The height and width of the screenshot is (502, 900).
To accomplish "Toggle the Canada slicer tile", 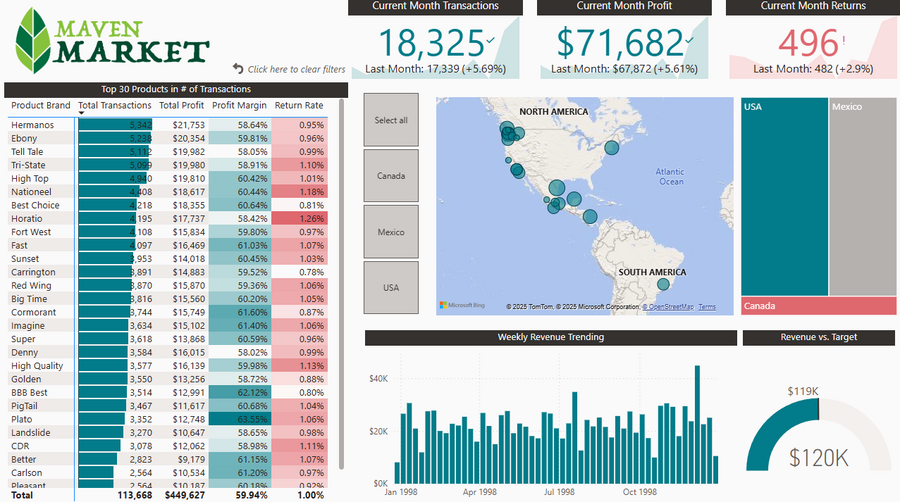I will pyautogui.click(x=391, y=176).
